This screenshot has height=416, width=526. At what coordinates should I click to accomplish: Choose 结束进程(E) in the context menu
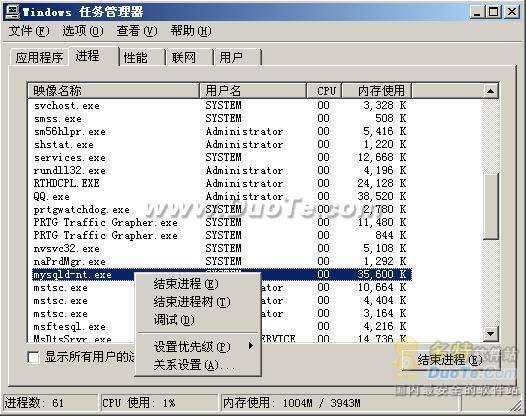coord(197,284)
